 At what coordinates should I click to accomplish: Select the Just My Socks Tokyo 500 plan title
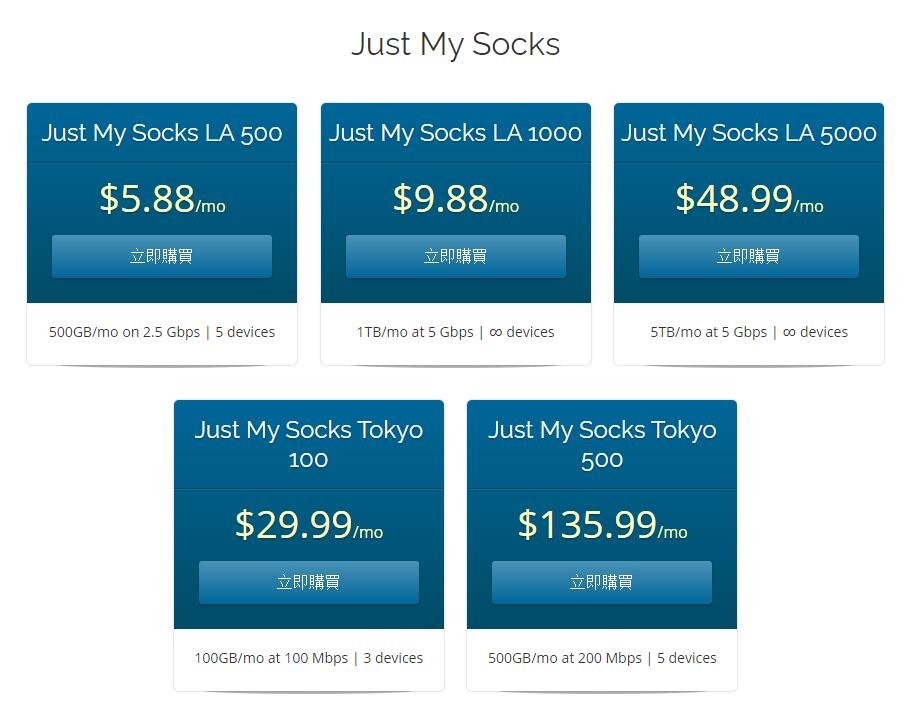601,444
